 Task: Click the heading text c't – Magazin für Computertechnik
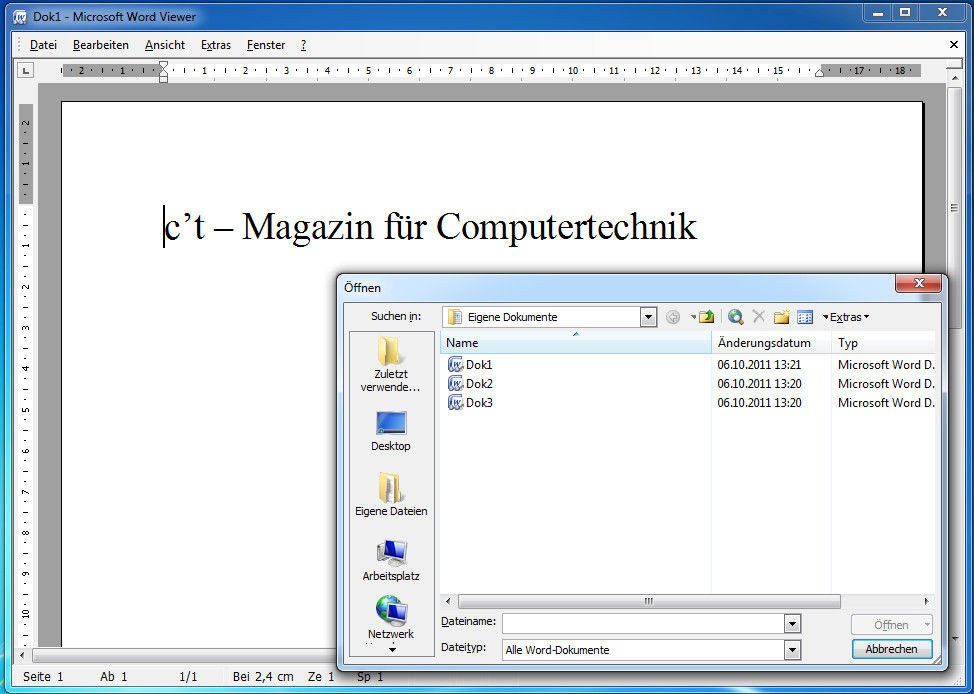coord(430,226)
